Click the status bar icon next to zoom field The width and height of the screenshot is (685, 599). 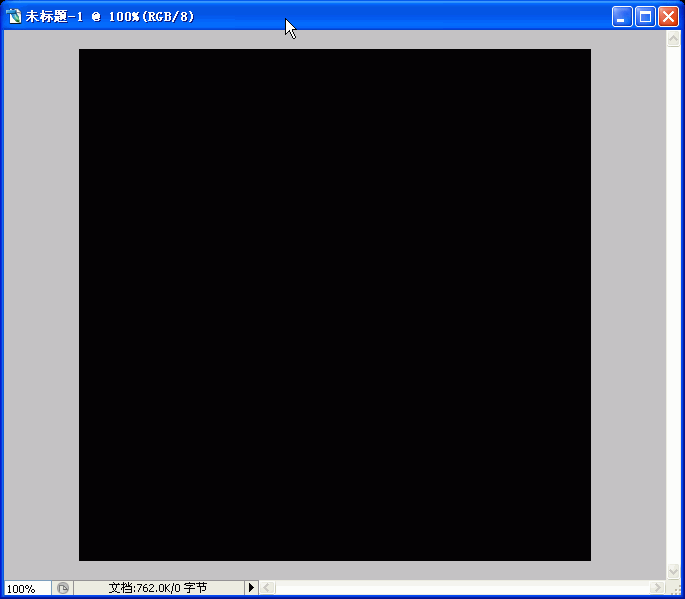pos(63,588)
